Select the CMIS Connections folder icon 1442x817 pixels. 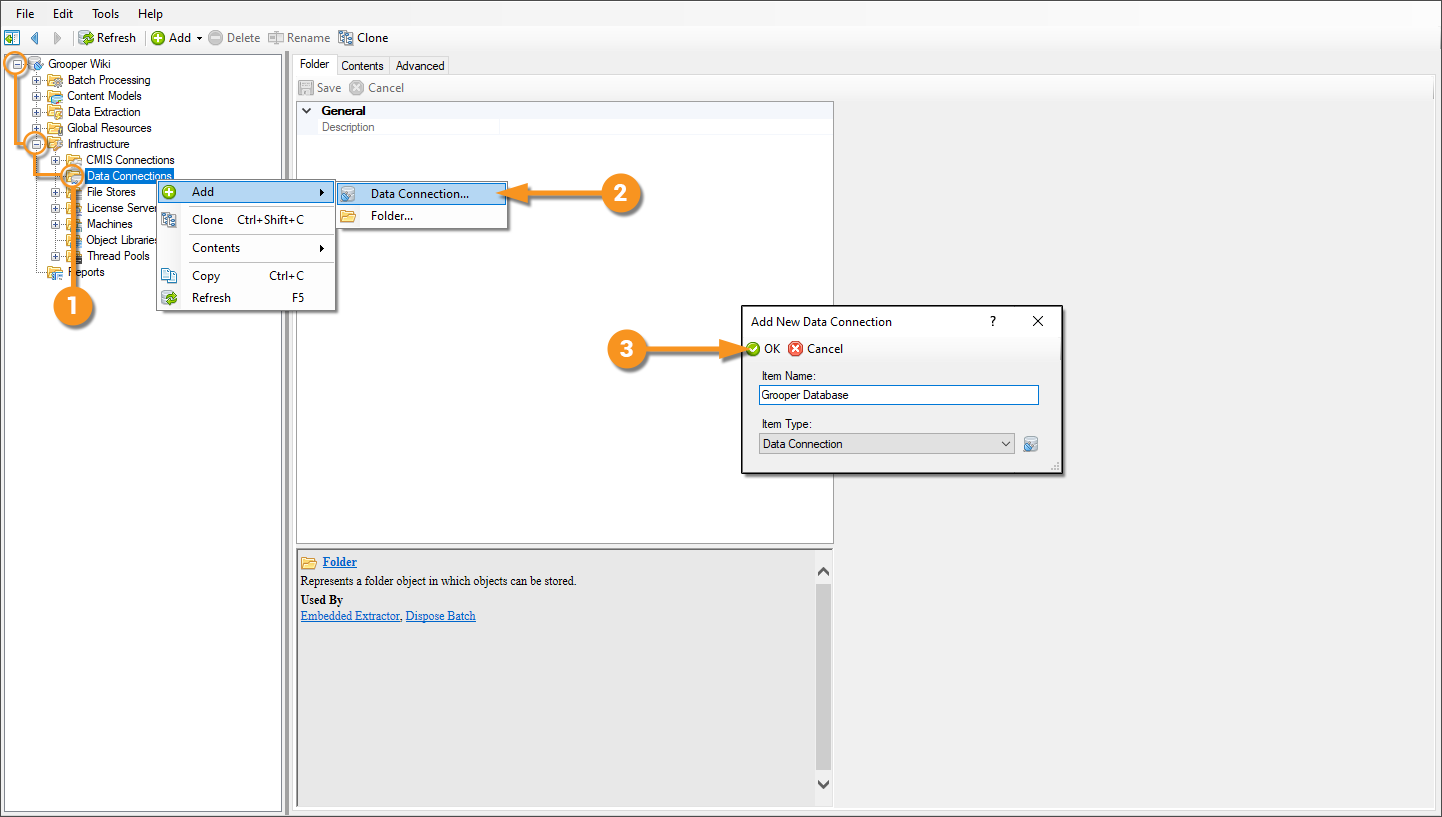point(74,160)
